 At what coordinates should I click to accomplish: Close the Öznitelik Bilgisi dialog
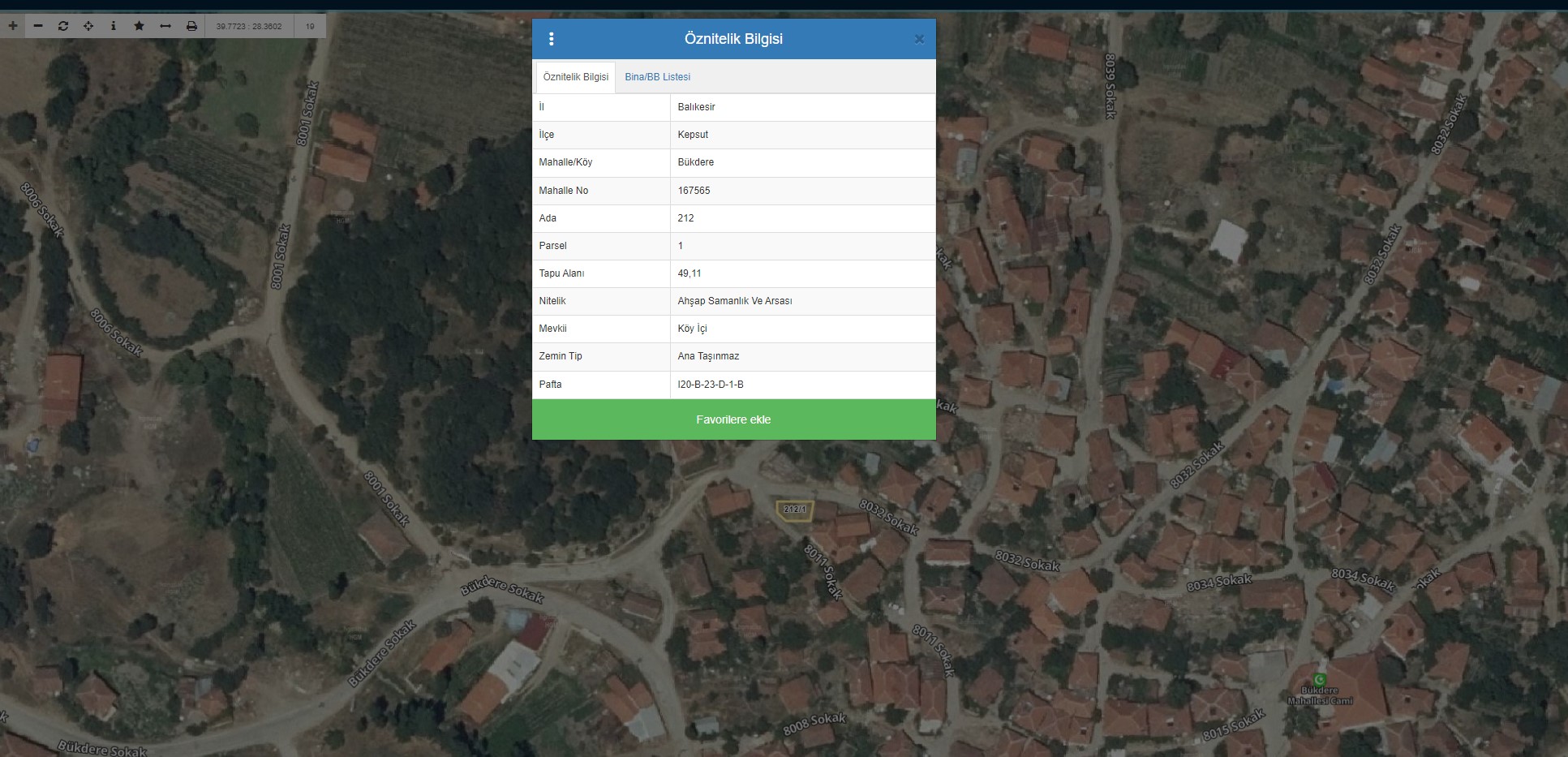coord(919,39)
